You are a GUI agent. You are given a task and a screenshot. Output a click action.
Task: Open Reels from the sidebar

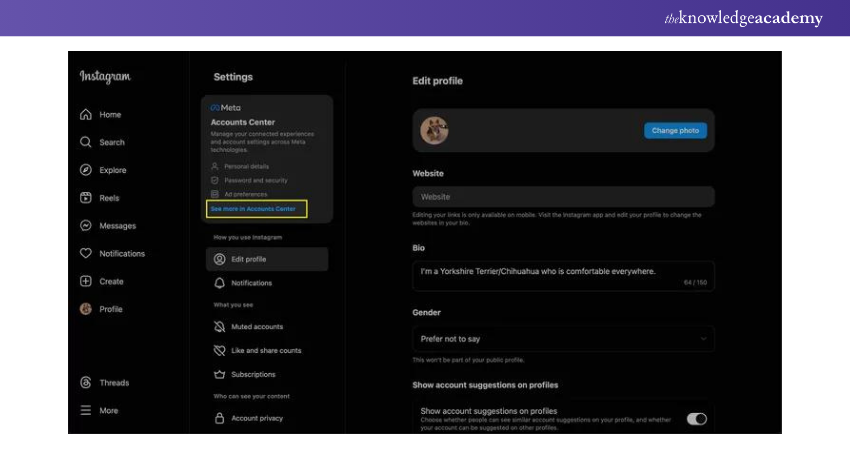tap(109, 198)
